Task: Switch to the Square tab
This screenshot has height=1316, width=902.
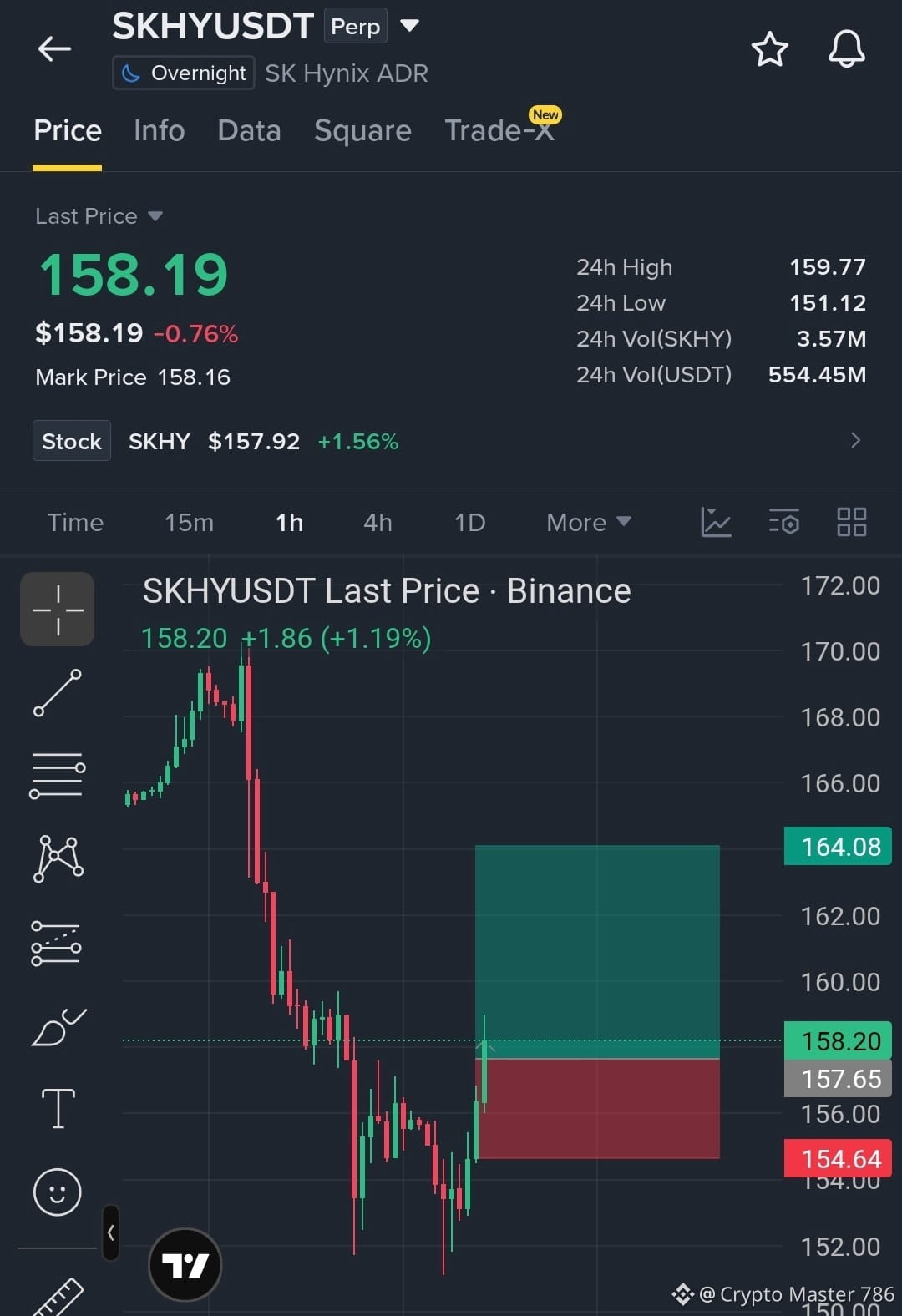Action: (362, 130)
